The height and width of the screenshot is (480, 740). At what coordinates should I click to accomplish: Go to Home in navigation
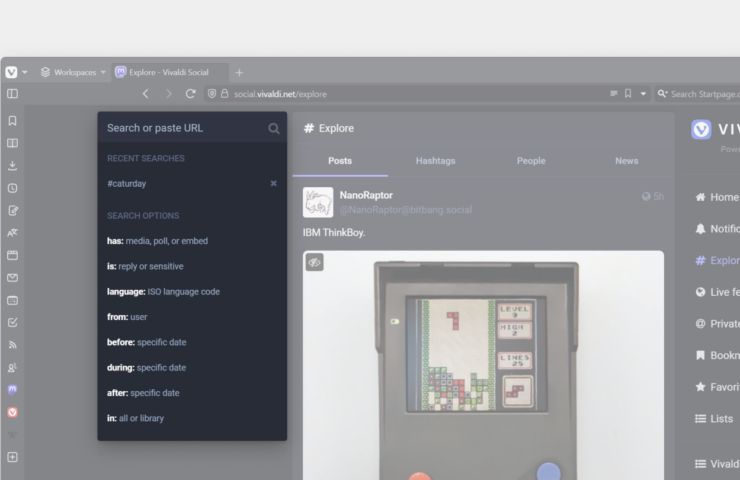coord(716,197)
